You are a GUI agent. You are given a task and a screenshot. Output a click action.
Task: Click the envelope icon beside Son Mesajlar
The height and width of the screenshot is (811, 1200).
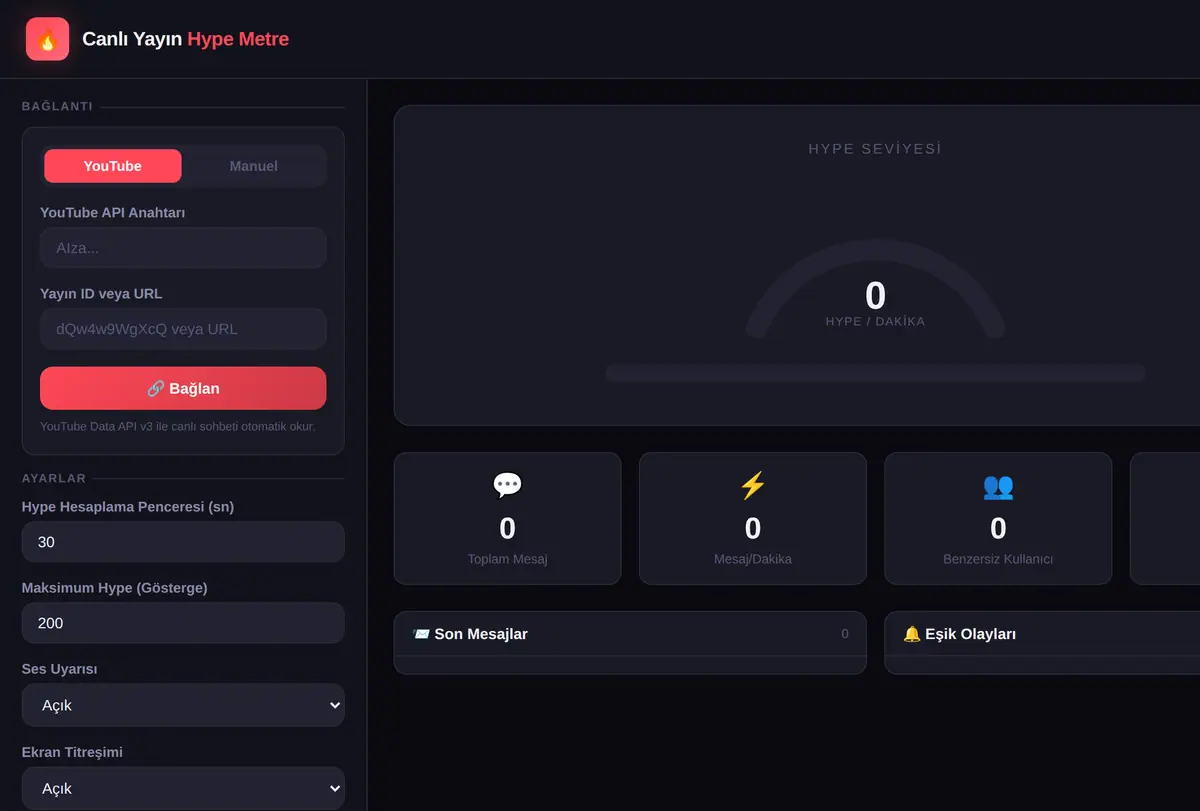(421, 634)
